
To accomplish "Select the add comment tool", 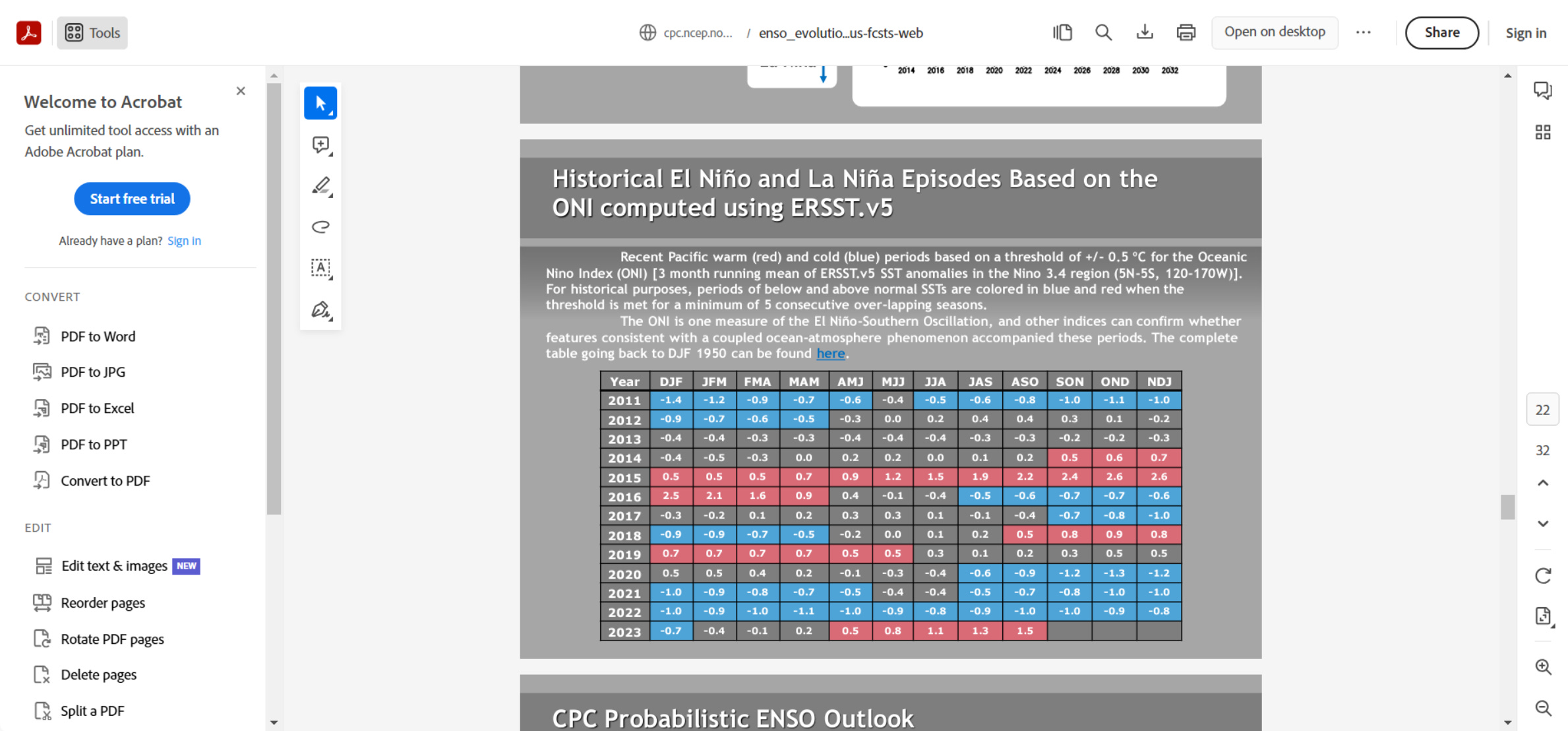I will tap(320, 145).
